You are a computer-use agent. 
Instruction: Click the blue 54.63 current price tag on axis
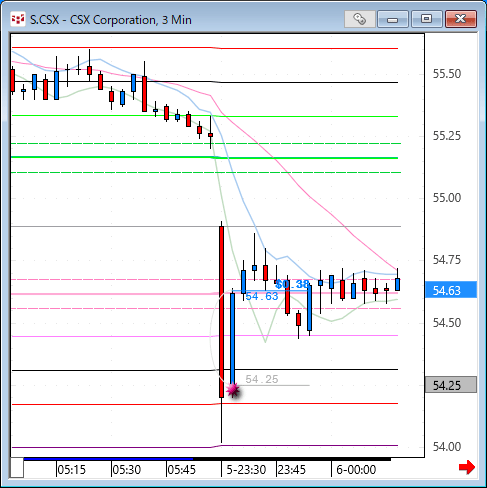(451, 290)
